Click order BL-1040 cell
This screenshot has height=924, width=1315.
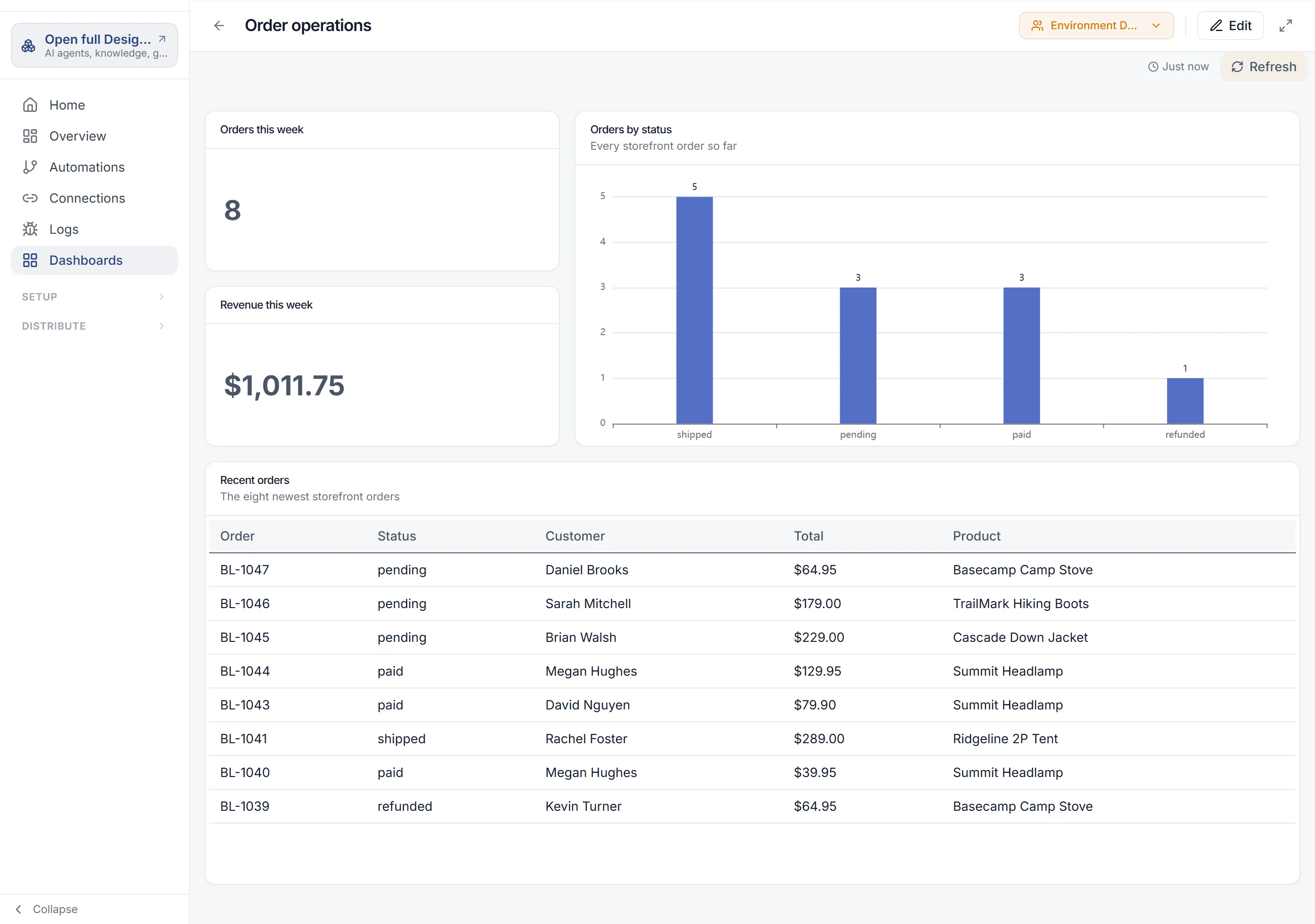click(x=245, y=773)
